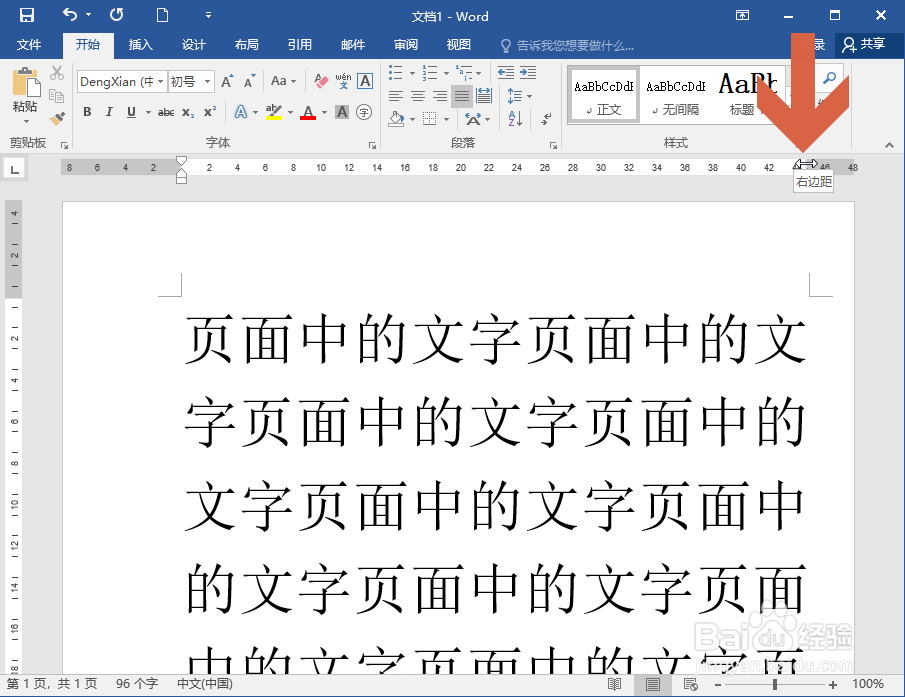Apply yellow text highlight color
The width and height of the screenshot is (905, 697).
[274, 112]
